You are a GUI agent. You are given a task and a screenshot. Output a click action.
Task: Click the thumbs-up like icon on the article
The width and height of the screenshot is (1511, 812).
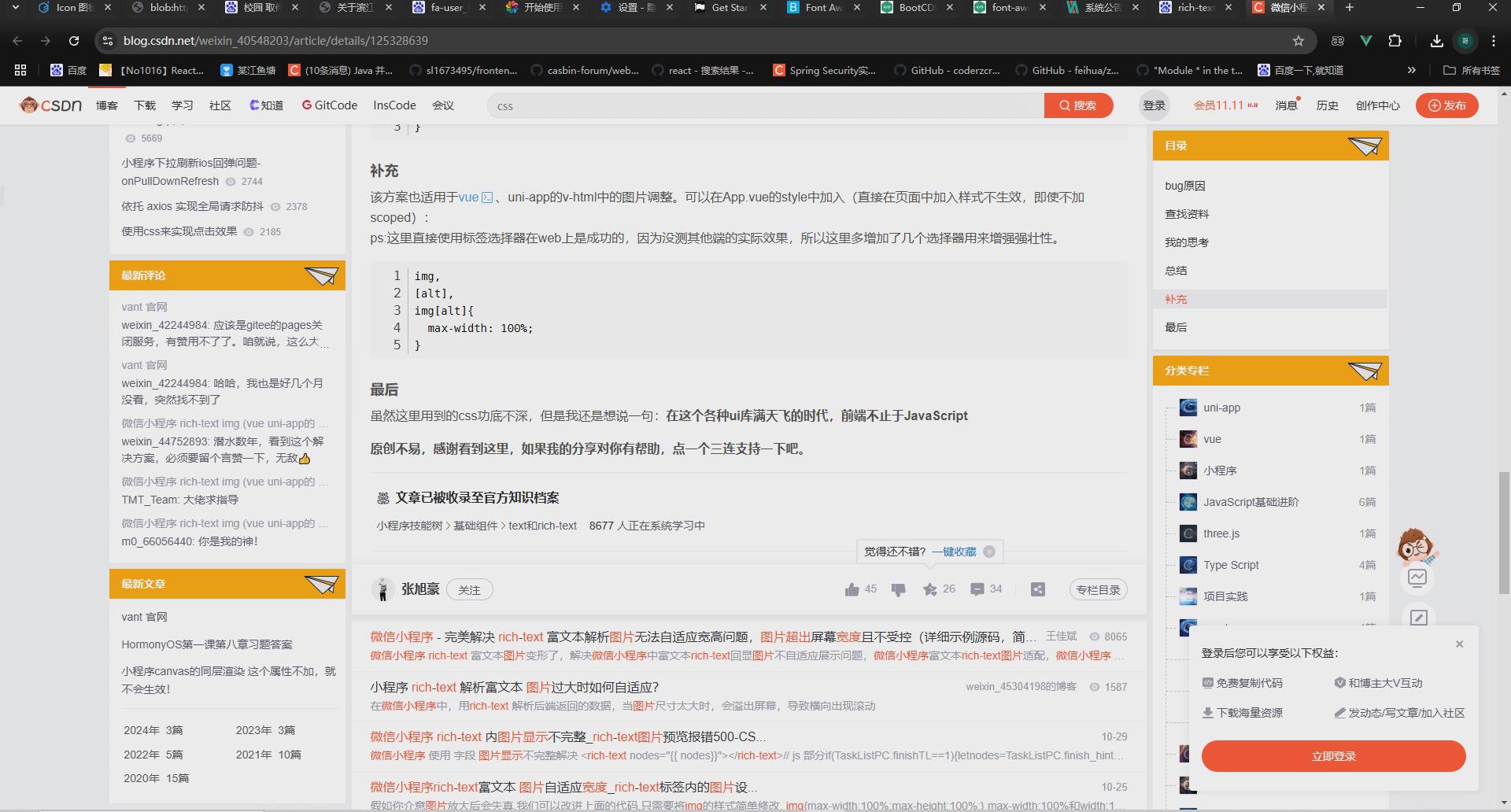click(852, 589)
